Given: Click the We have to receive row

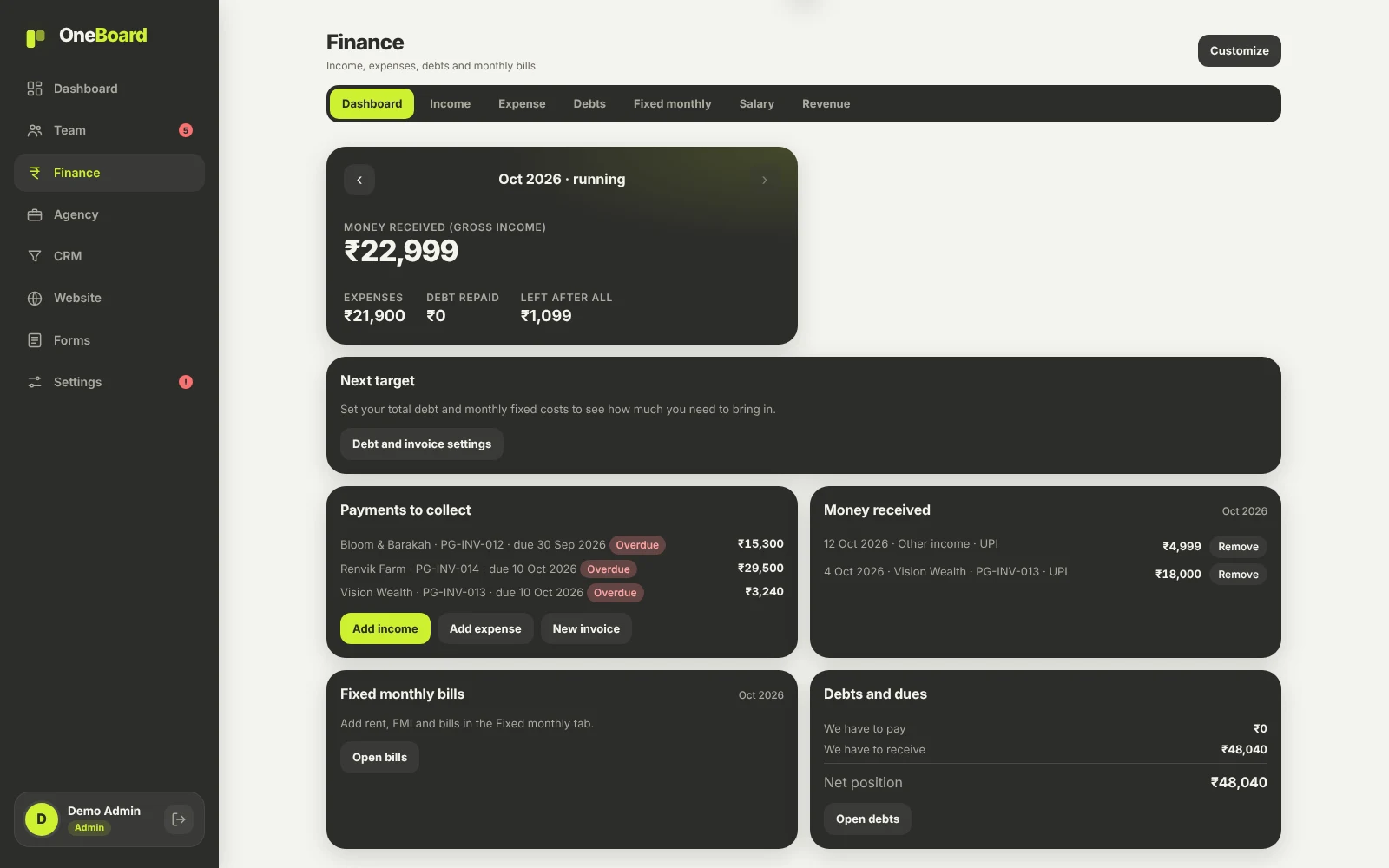Looking at the screenshot, I should 1045,749.
